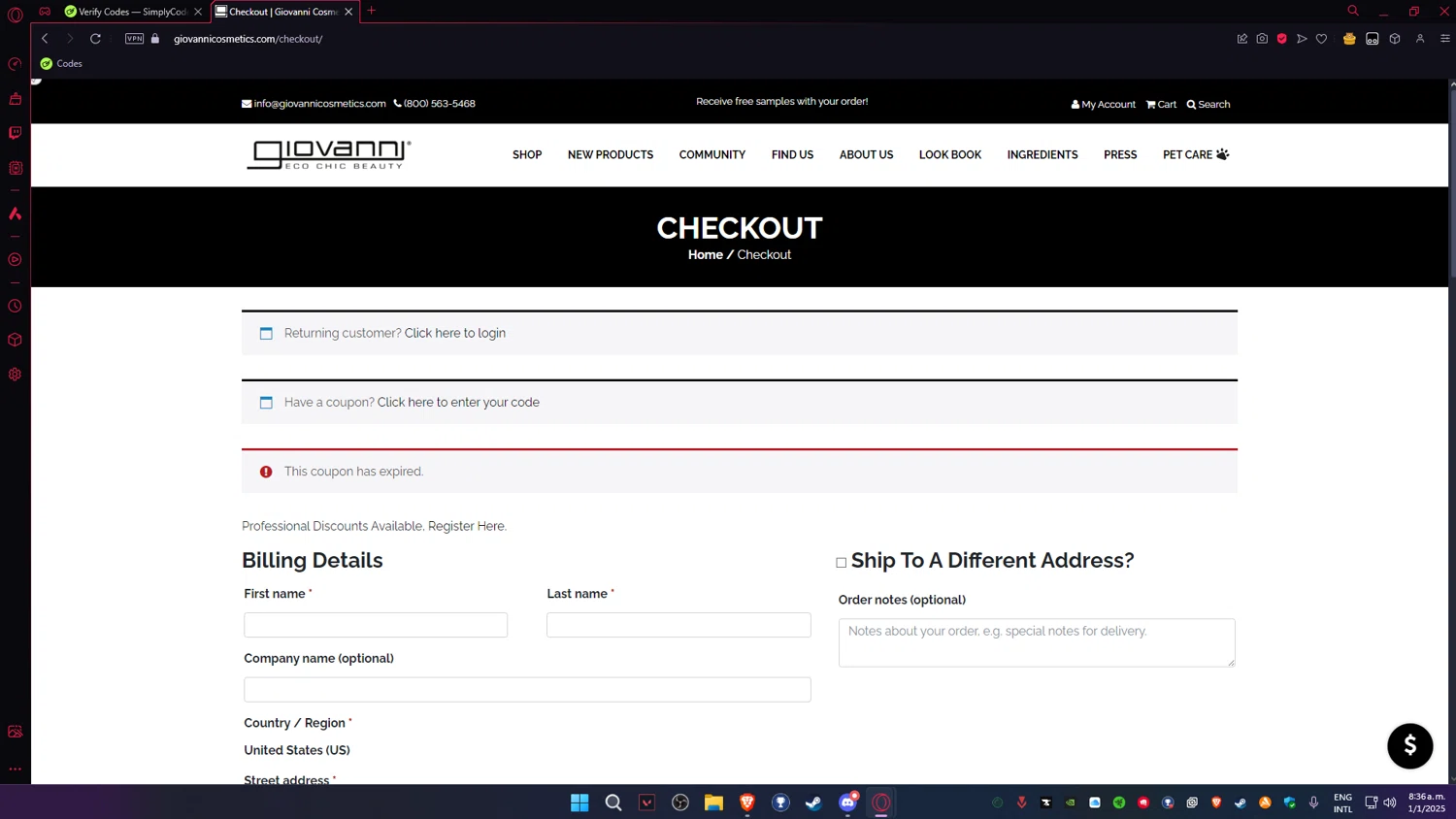Image resolution: width=1456 pixels, height=819 pixels.
Task: Click the site security padlock icon
Action: (155, 39)
